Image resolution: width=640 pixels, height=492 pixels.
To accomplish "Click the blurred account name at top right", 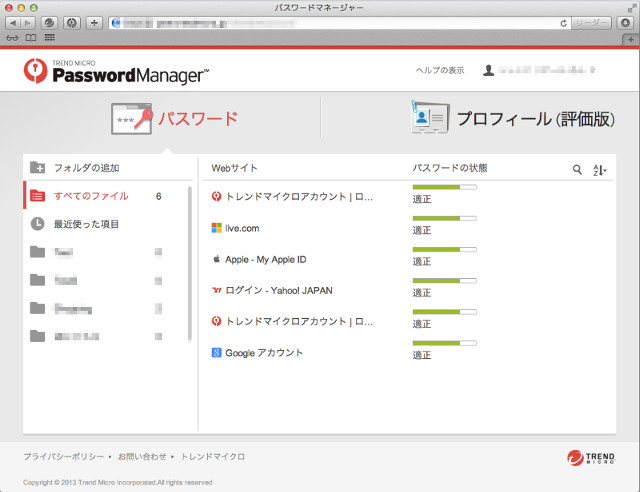I will 546,70.
